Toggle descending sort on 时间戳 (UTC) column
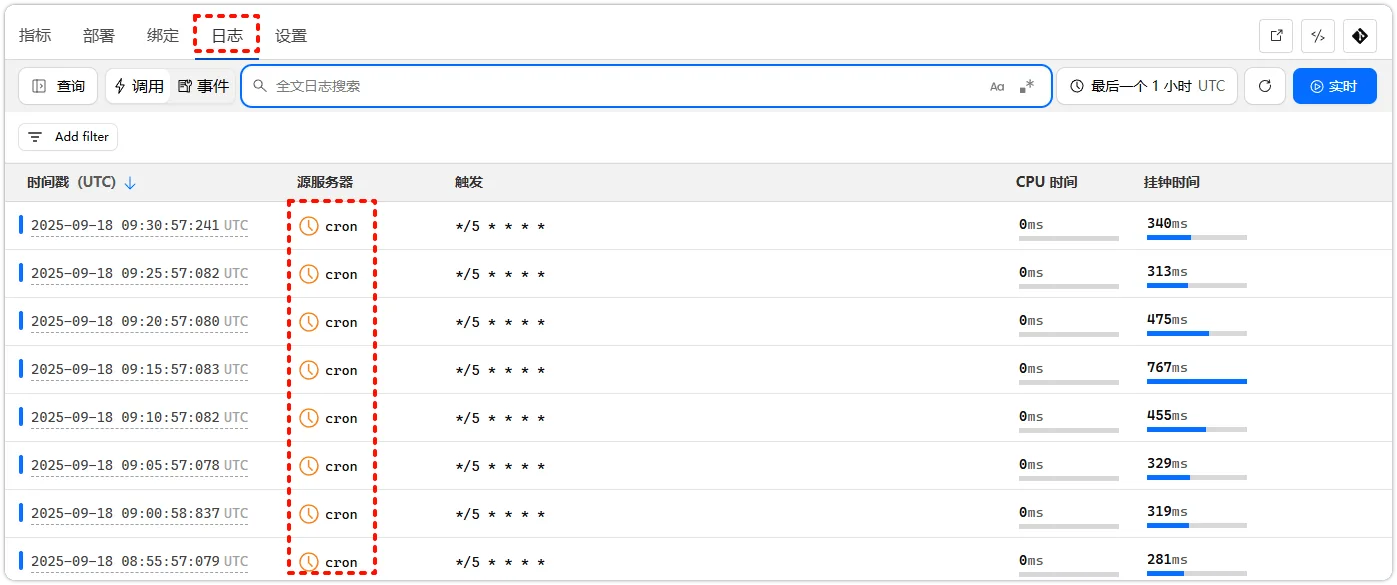 pyautogui.click(x=130, y=182)
